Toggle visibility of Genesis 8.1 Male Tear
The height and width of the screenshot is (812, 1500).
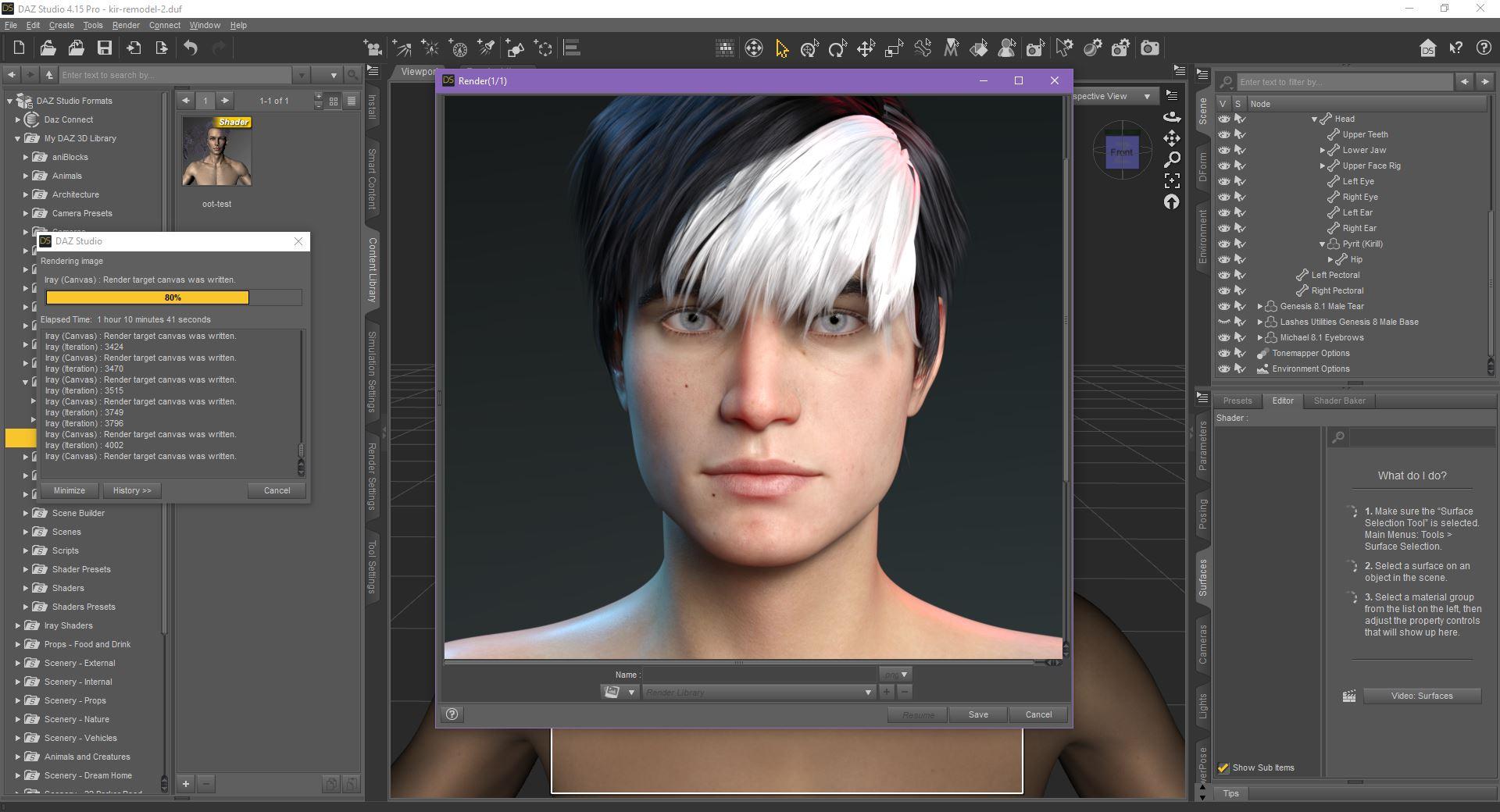(x=1223, y=306)
